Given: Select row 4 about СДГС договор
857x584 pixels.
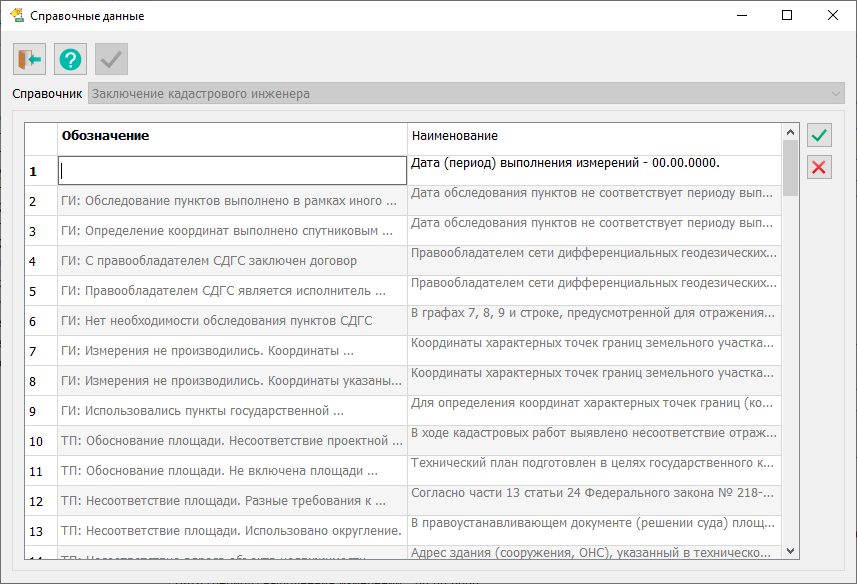Looking at the screenshot, I should pos(232,261).
